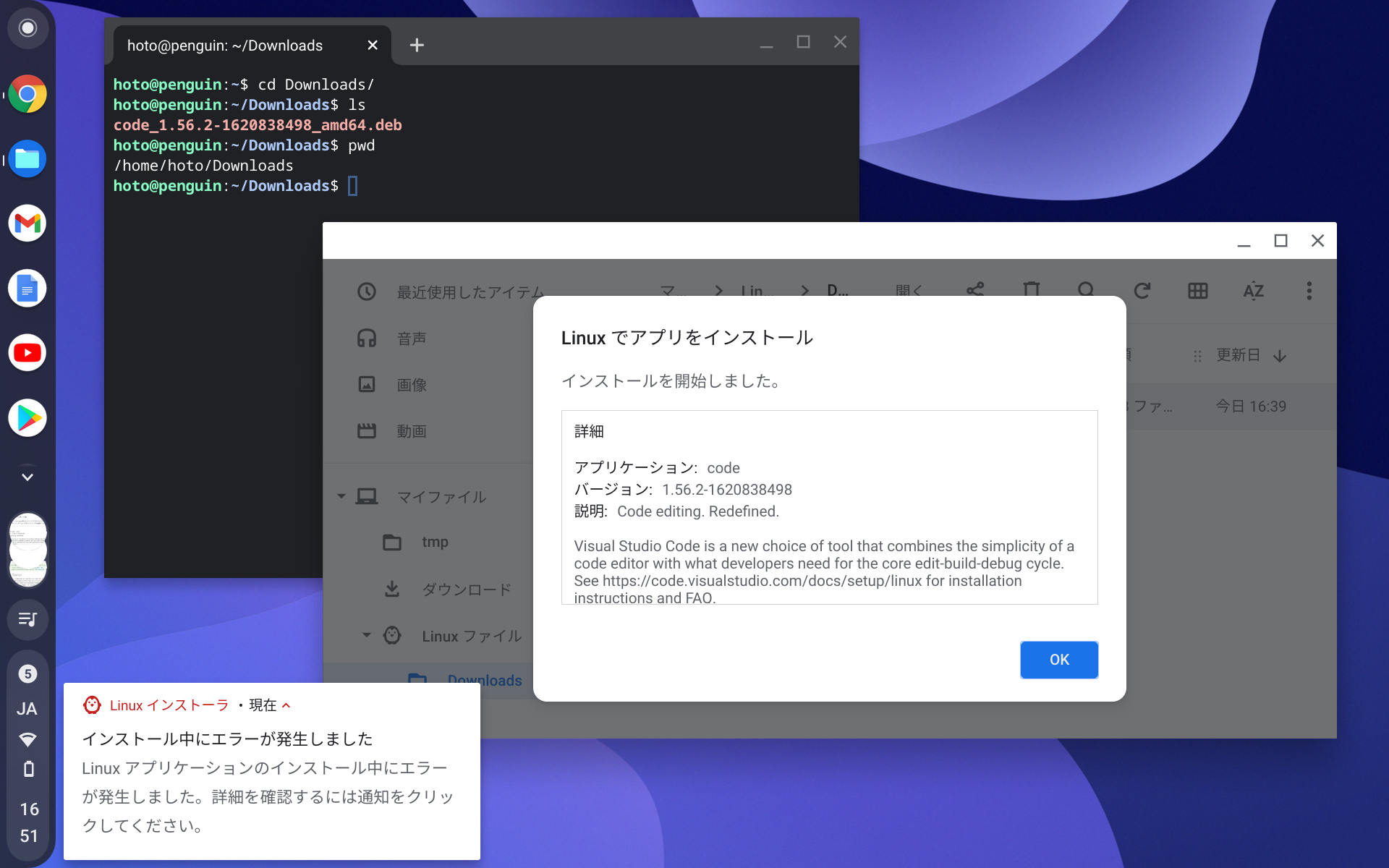The height and width of the screenshot is (868, 1389).
Task: Open Gmail from the shelf
Action: click(27, 224)
